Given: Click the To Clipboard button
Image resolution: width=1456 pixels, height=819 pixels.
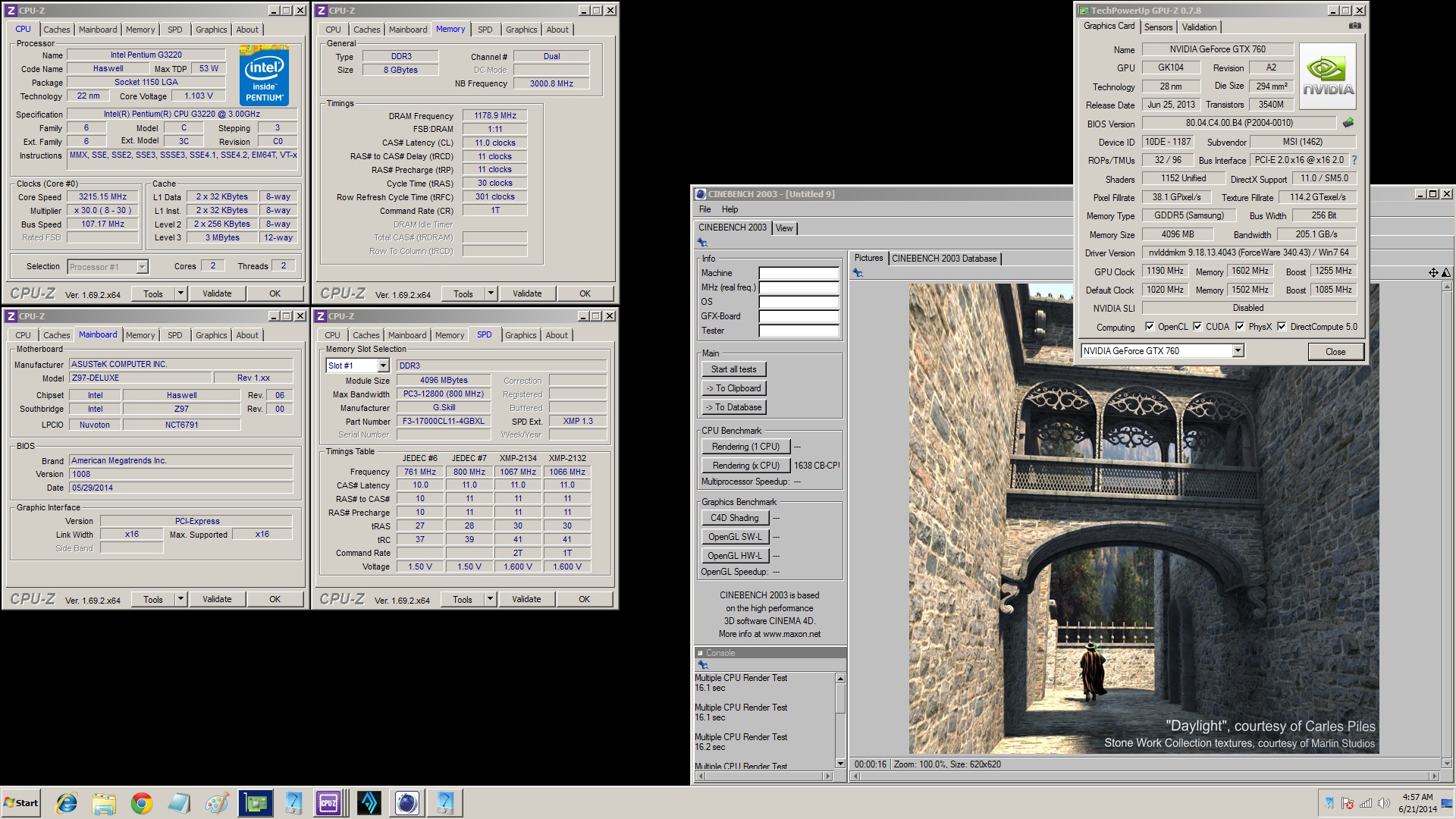Looking at the screenshot, I should tap(733, 388).
